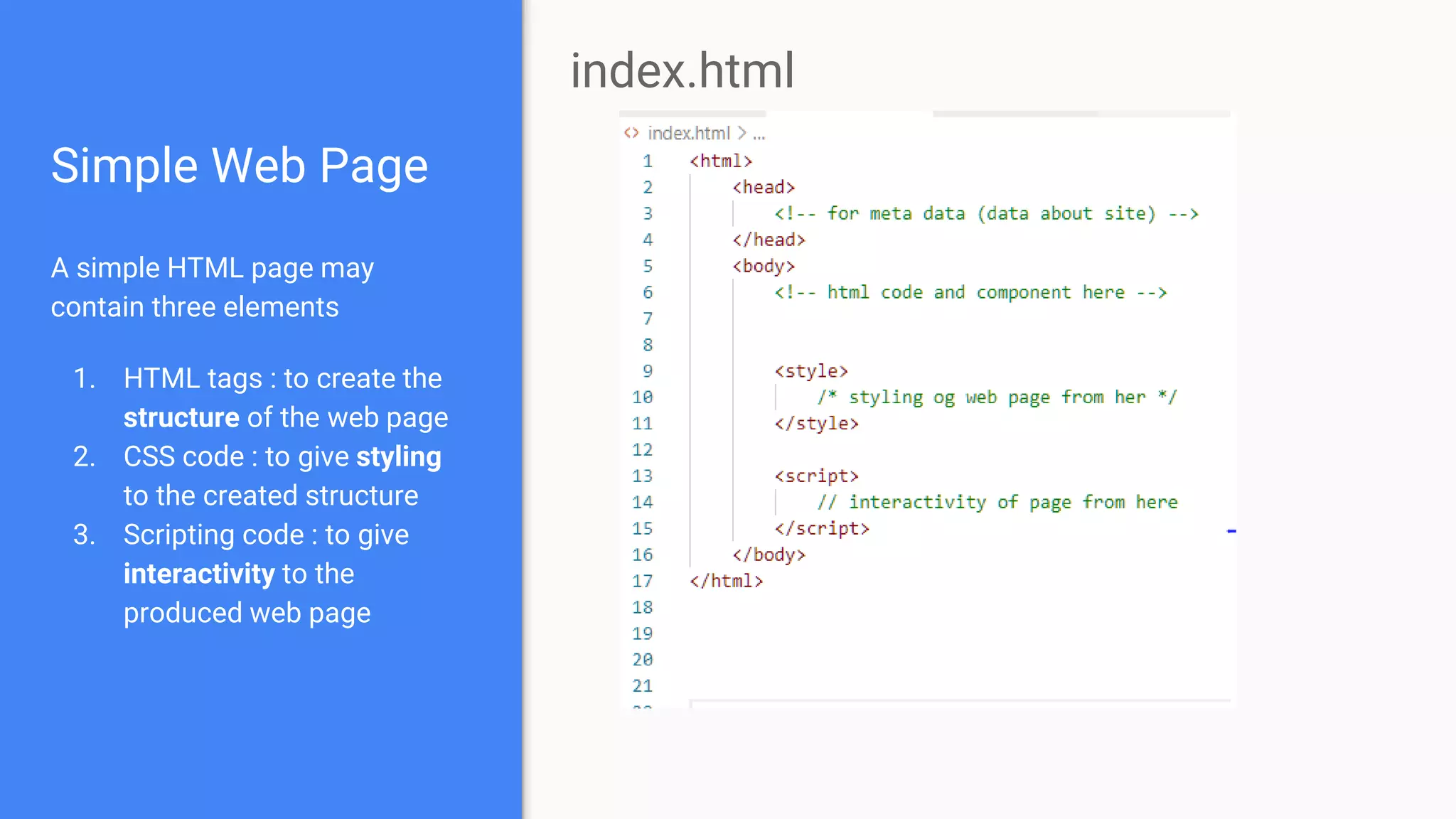Click line number 13 in gutter
The height and width of the screenshot is (819, 1456).
pos(642,476)
